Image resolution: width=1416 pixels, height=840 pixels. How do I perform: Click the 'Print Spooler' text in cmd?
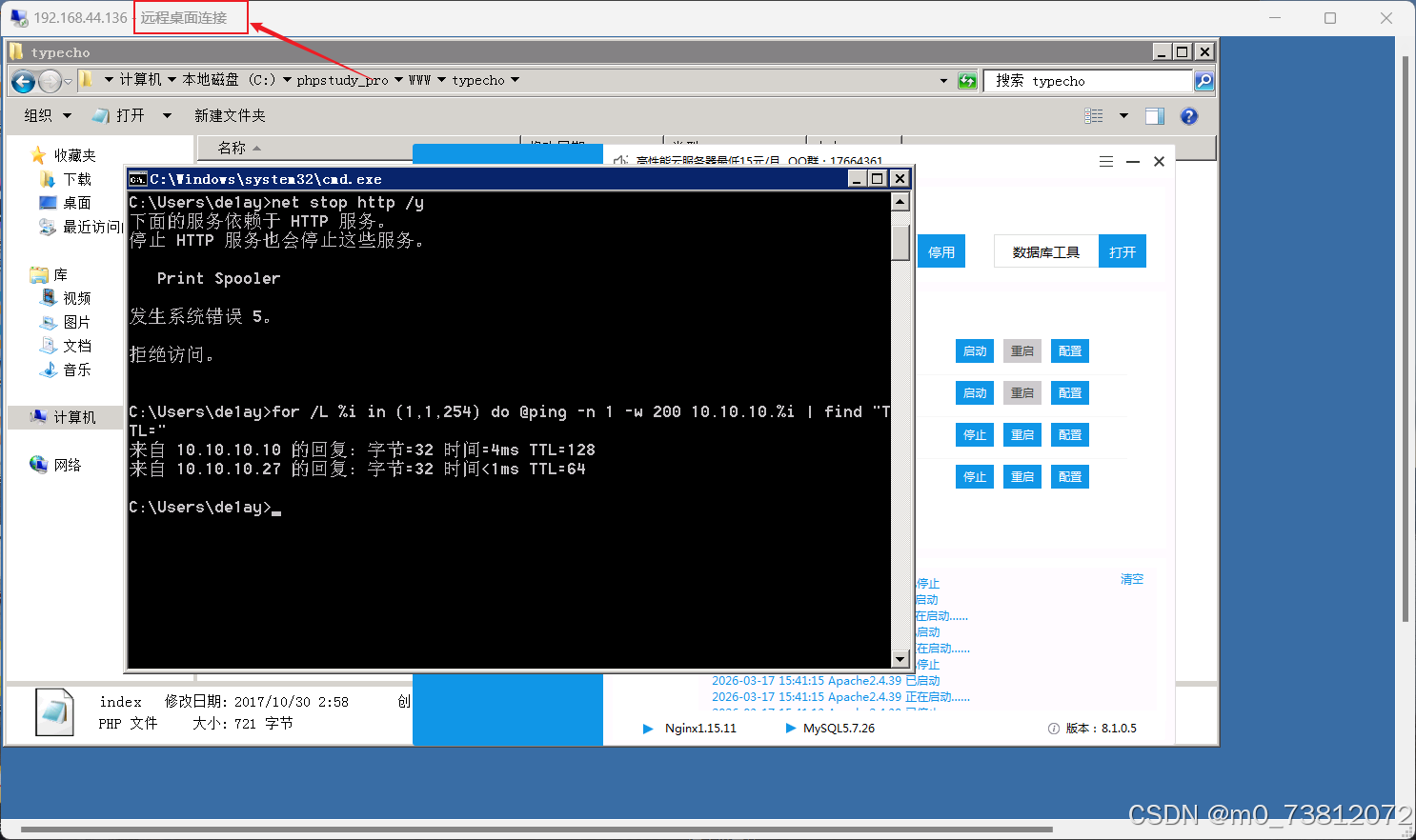tap(218, 278)
